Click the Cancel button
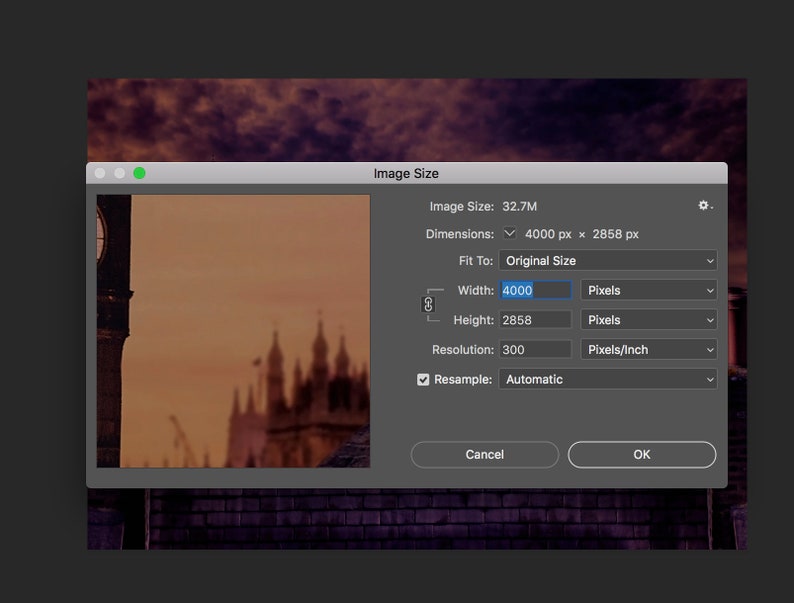 (485, 455)
